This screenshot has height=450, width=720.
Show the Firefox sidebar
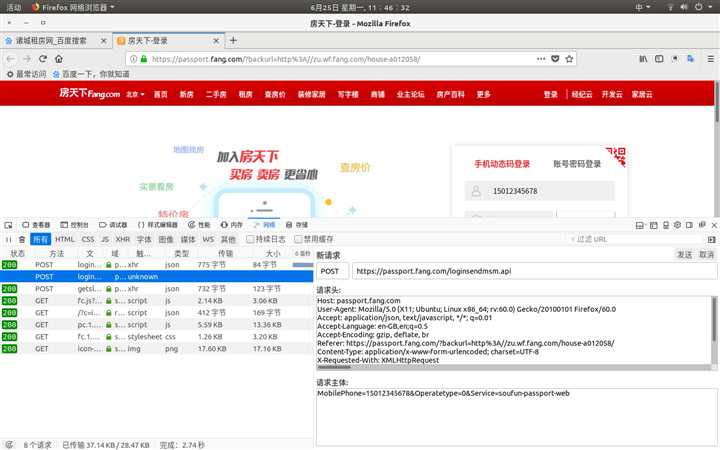coord(659,59)
